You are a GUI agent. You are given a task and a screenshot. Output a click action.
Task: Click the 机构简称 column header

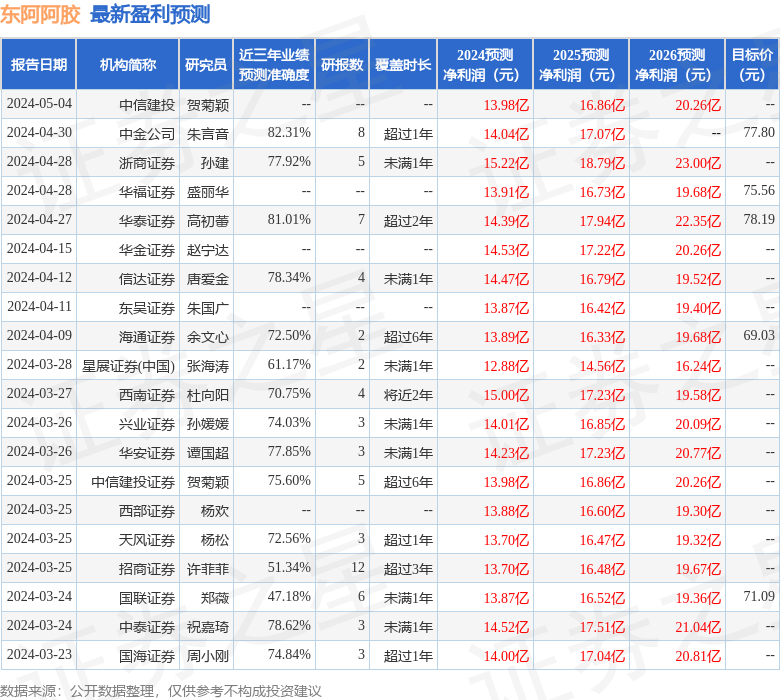(128, 65)
